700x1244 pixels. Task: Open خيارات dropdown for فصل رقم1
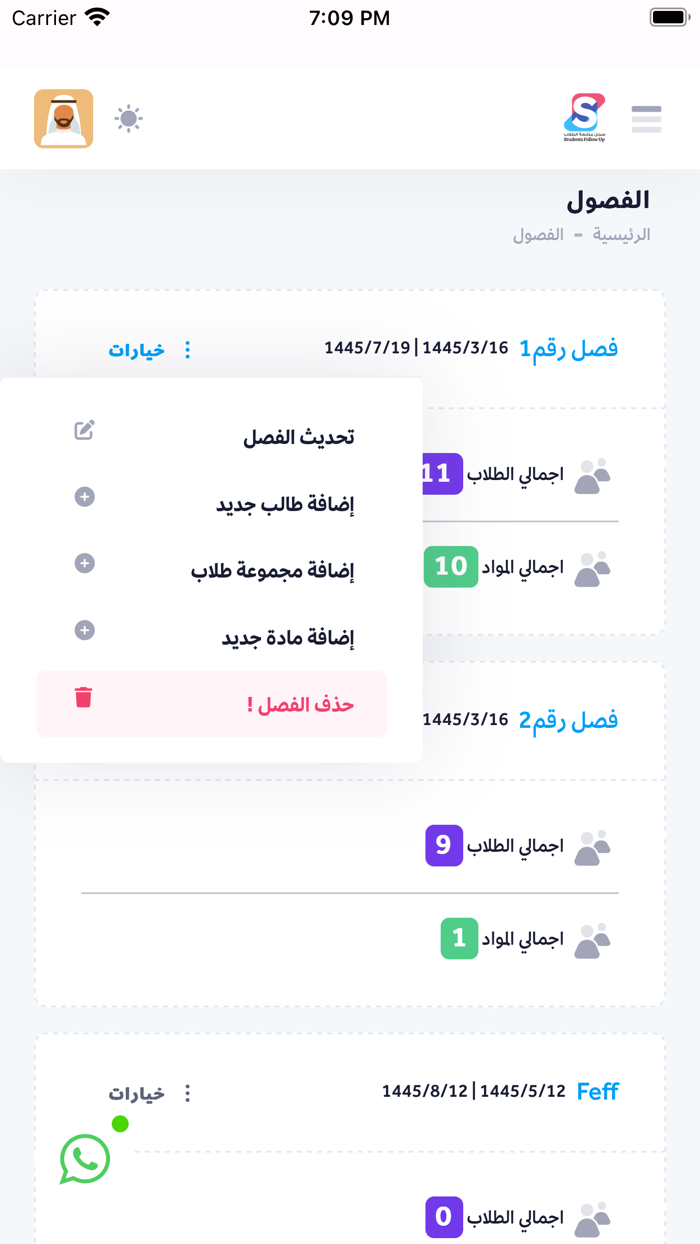pyautogui.click(x=137, y=350)
